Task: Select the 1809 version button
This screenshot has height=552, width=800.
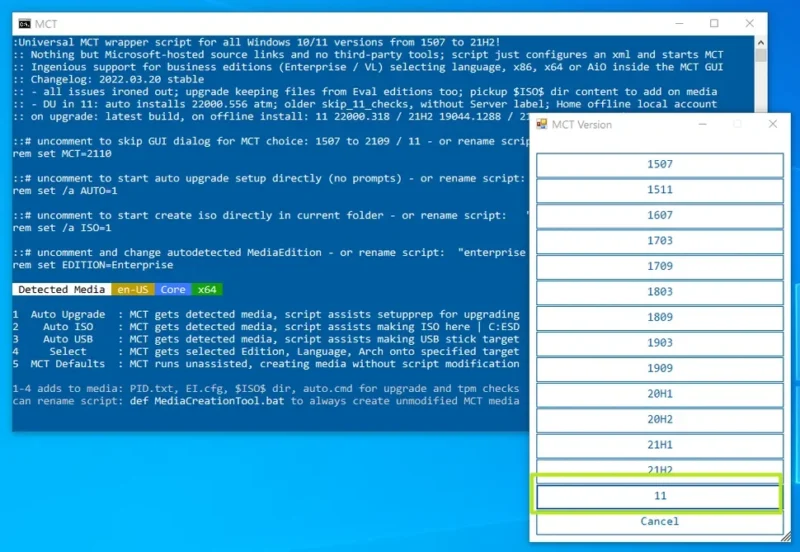Action: [x=659, y=318]
